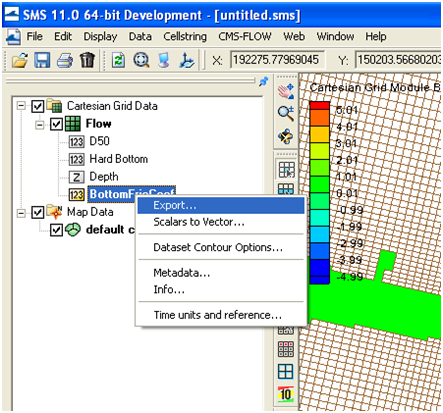Click the Delete trash can icon
Viewport: 443px width, 413px height.
[87, 60]
